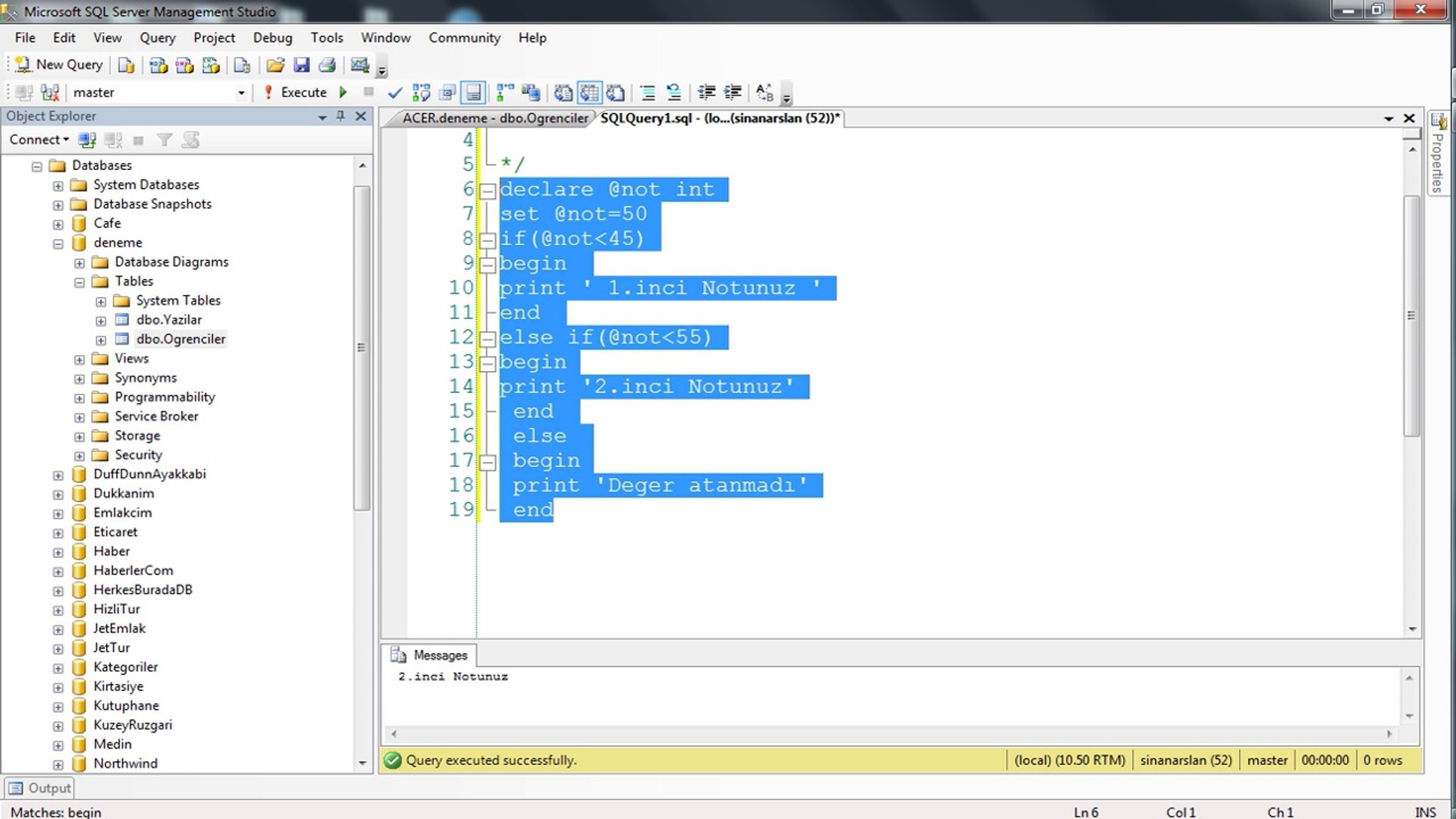Click the Save floppy disk icon
This screenshot has width=1456, height=819.
pyautogui.click(x=302, y=65)
